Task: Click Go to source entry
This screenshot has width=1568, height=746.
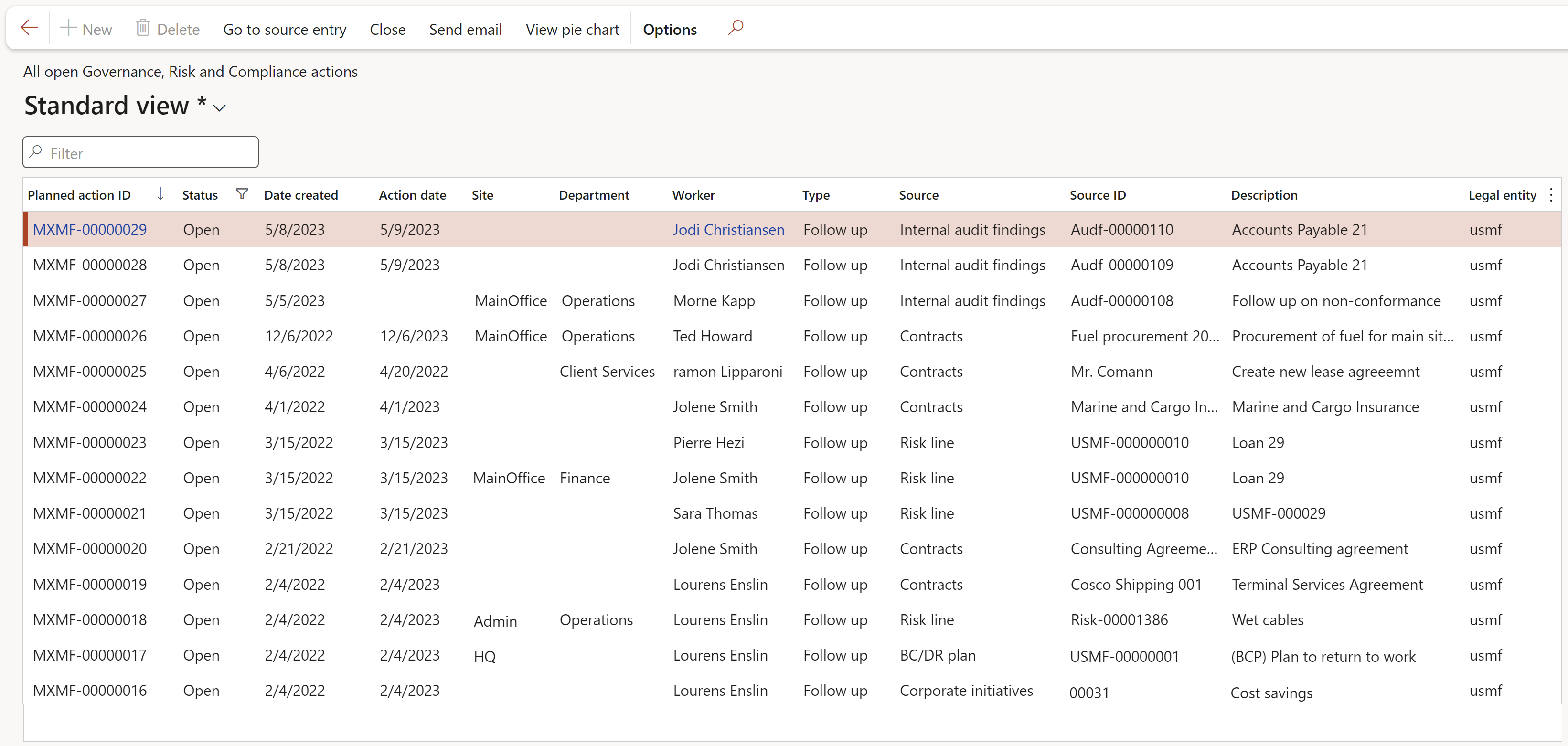Action: tap(285, 29)
